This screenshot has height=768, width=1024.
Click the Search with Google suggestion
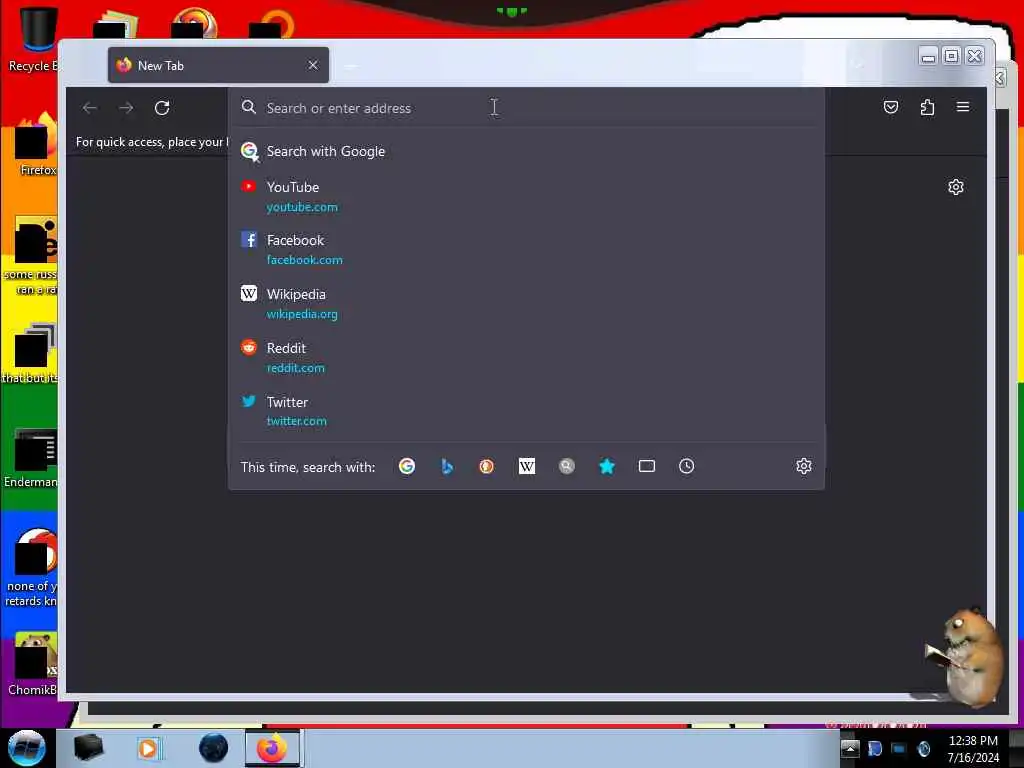click(526, 152)
